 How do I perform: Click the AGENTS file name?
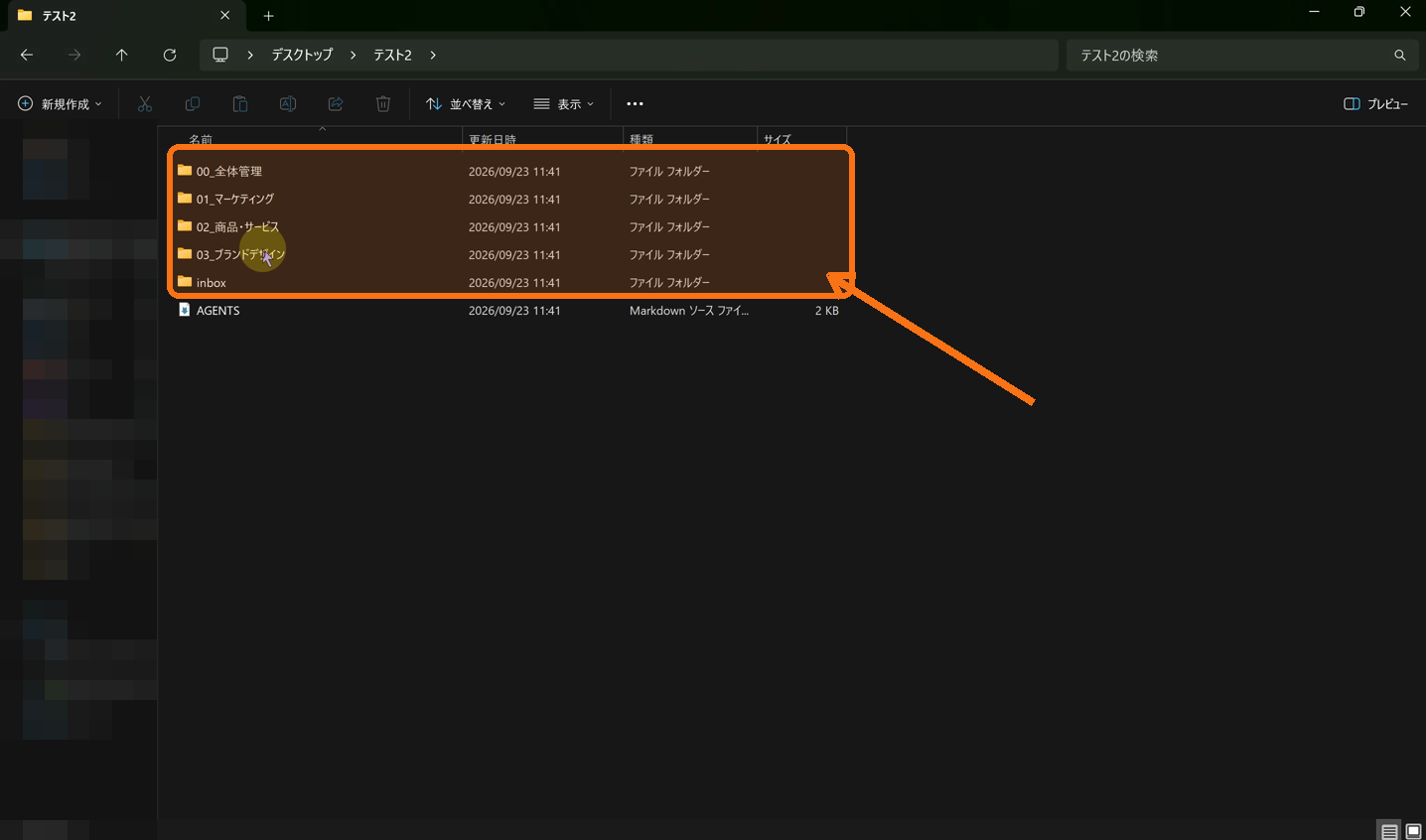point(217,310)
